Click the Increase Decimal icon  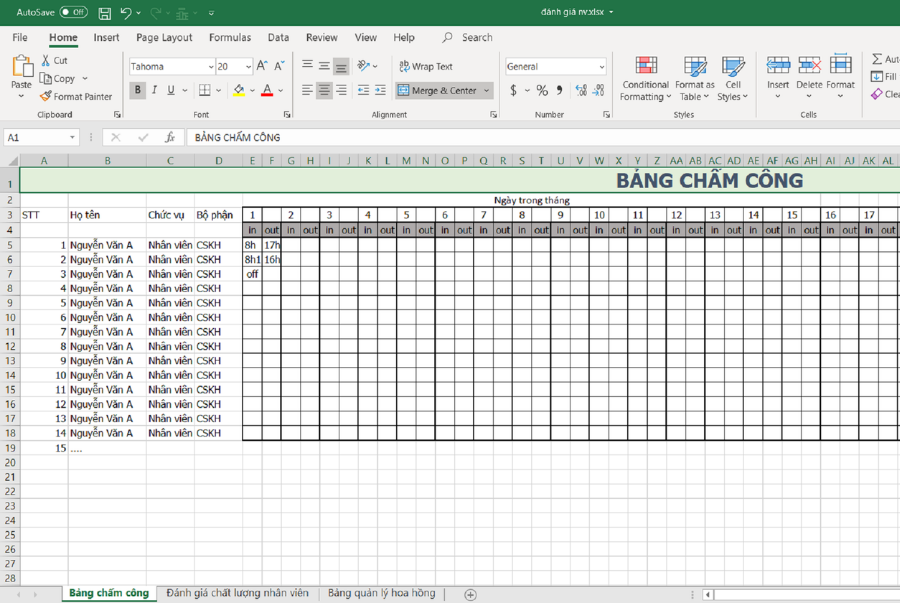[x=581, y=90]
